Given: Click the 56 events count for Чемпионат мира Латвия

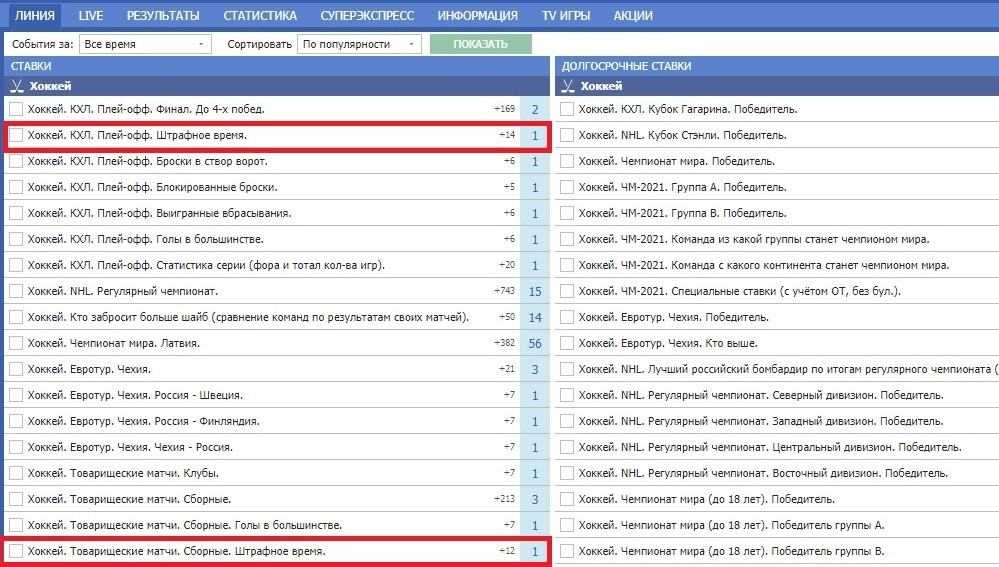Looking at the screenshot, I should tap(535, 344).
